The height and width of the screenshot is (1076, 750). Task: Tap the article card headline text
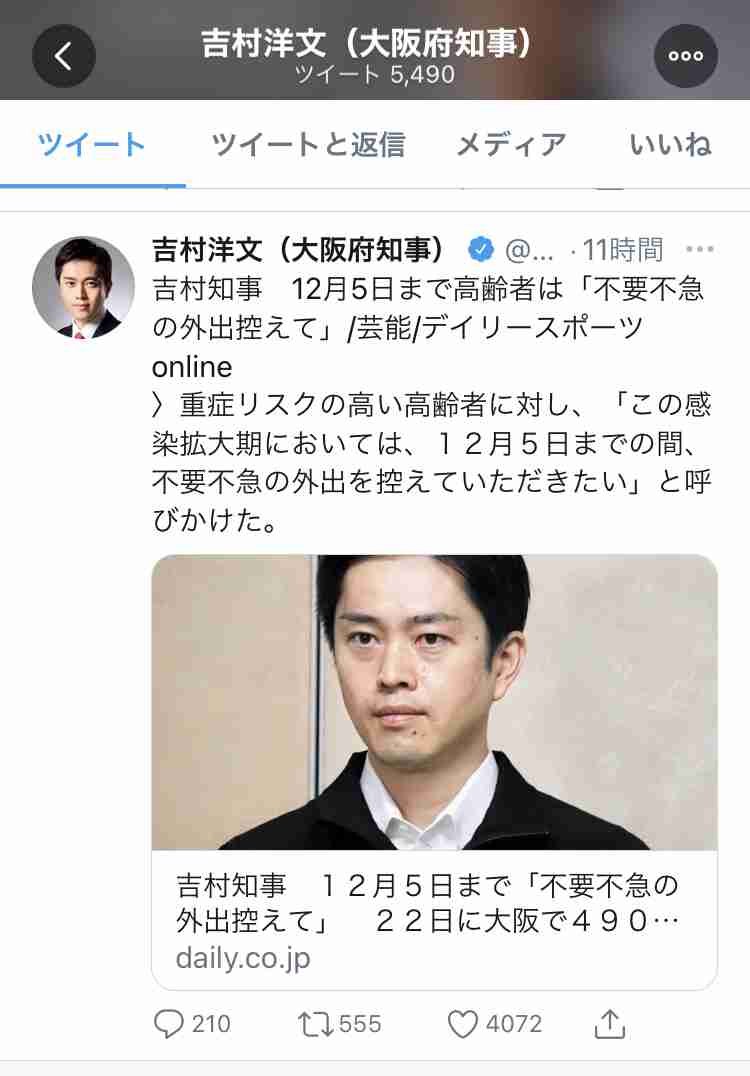427,903
